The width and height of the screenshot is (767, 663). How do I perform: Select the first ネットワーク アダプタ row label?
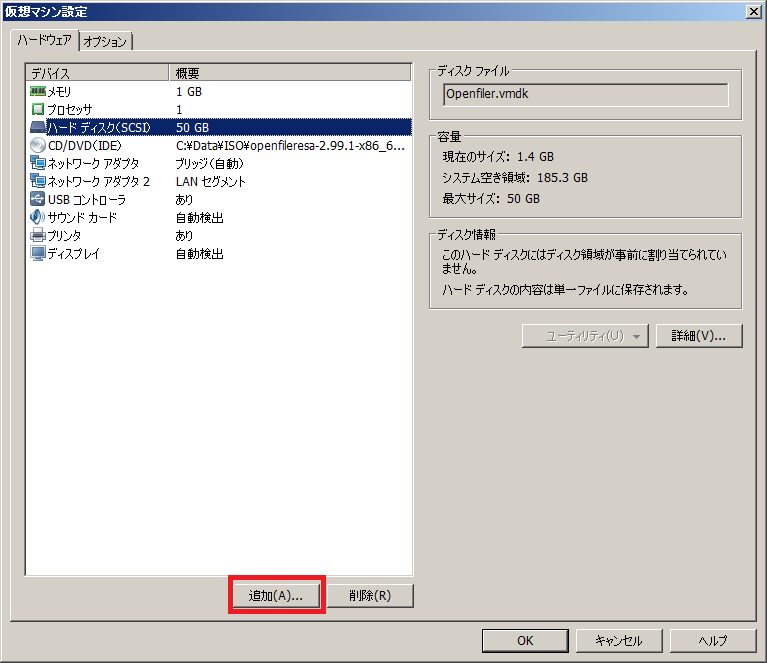click(x=93, y=163)
